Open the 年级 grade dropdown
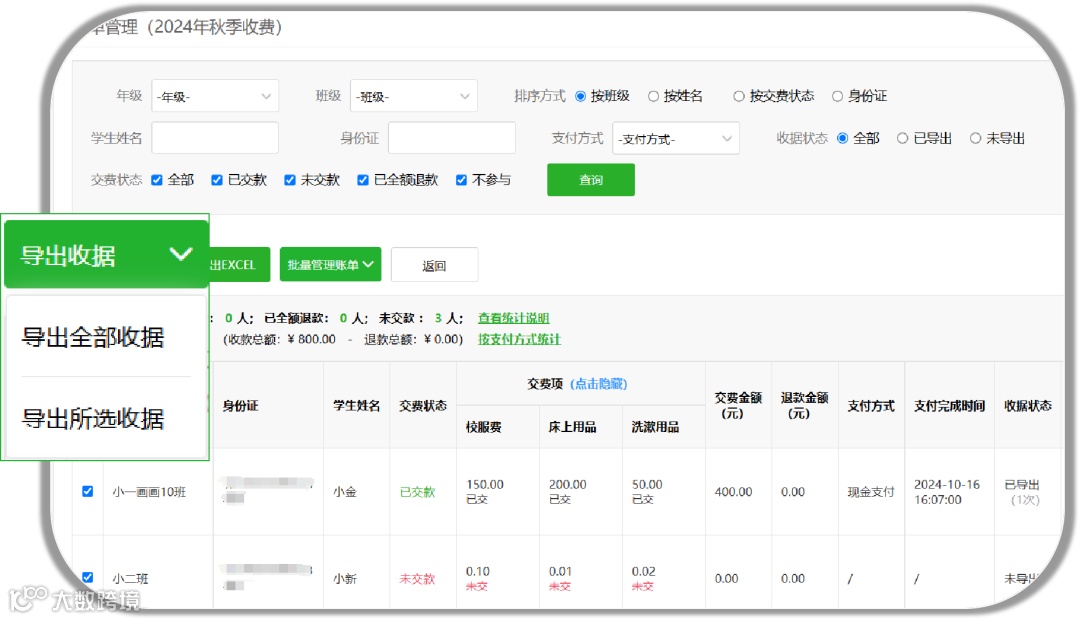The height and width of the screenshot is (620, 1080). tap(215, 96)
